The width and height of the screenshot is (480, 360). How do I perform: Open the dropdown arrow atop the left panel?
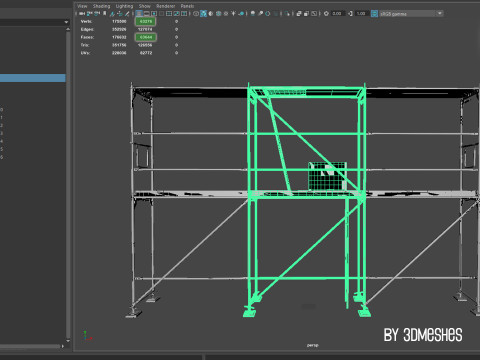[66, 22]
